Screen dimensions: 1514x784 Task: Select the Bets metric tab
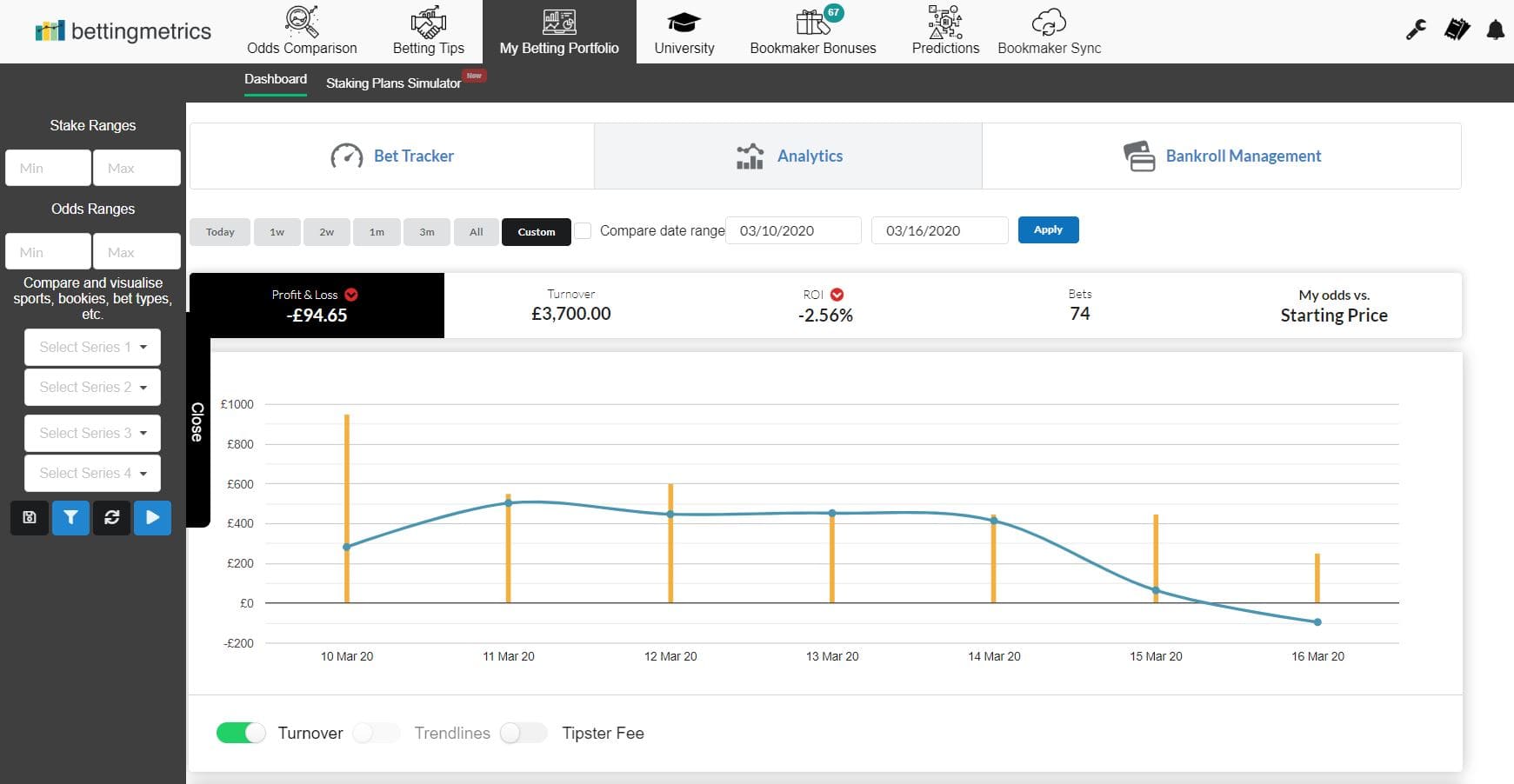tap(1080, 305)
